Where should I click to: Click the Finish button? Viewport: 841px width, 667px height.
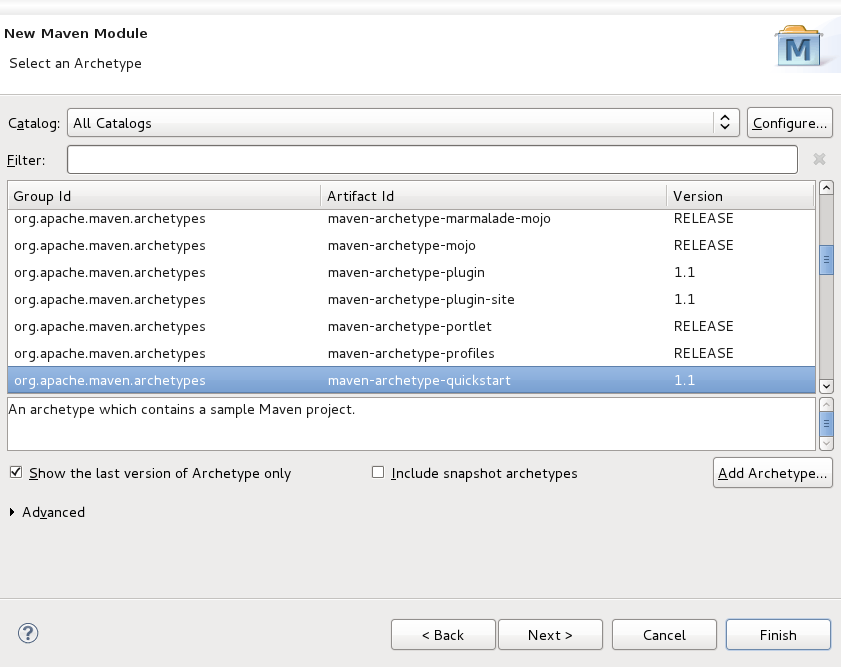778,635
